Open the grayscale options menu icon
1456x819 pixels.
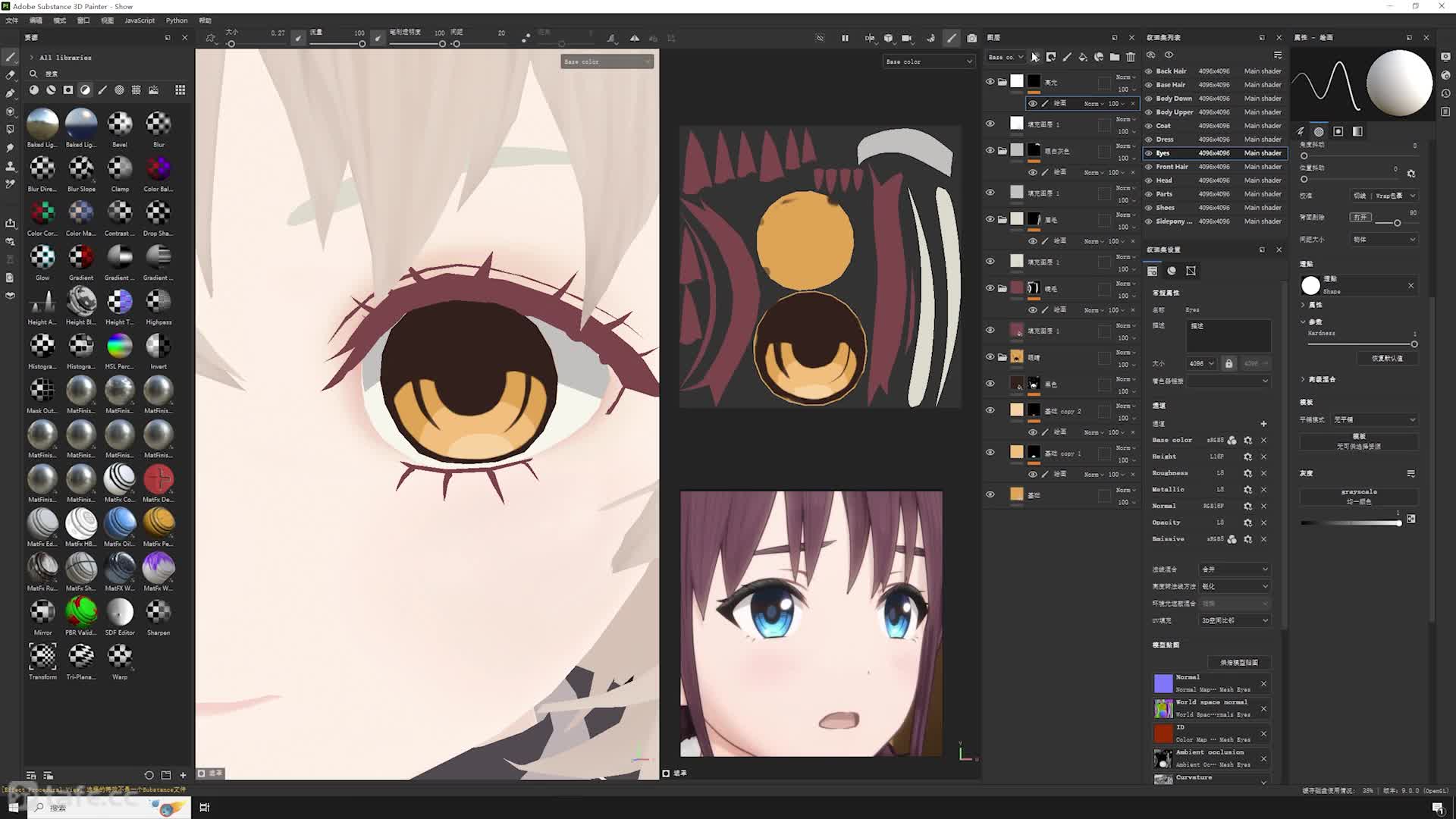click(x=1411, y=473)
